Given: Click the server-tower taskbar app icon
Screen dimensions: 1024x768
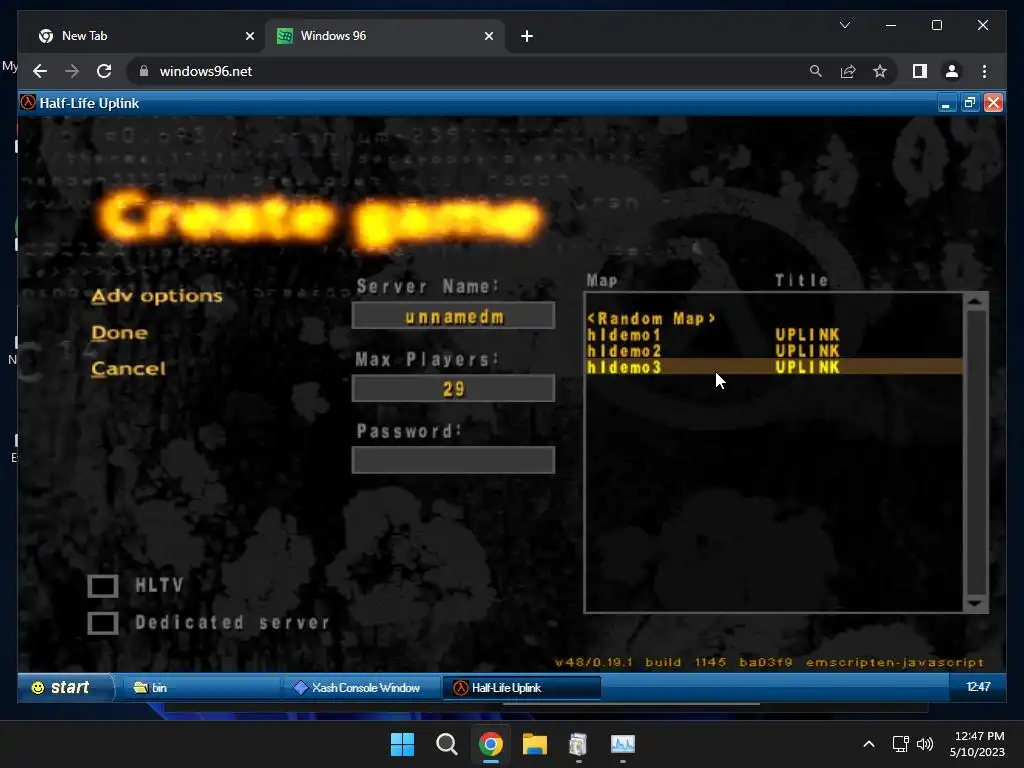Looking at the screenshot, I should coord(579,744).
